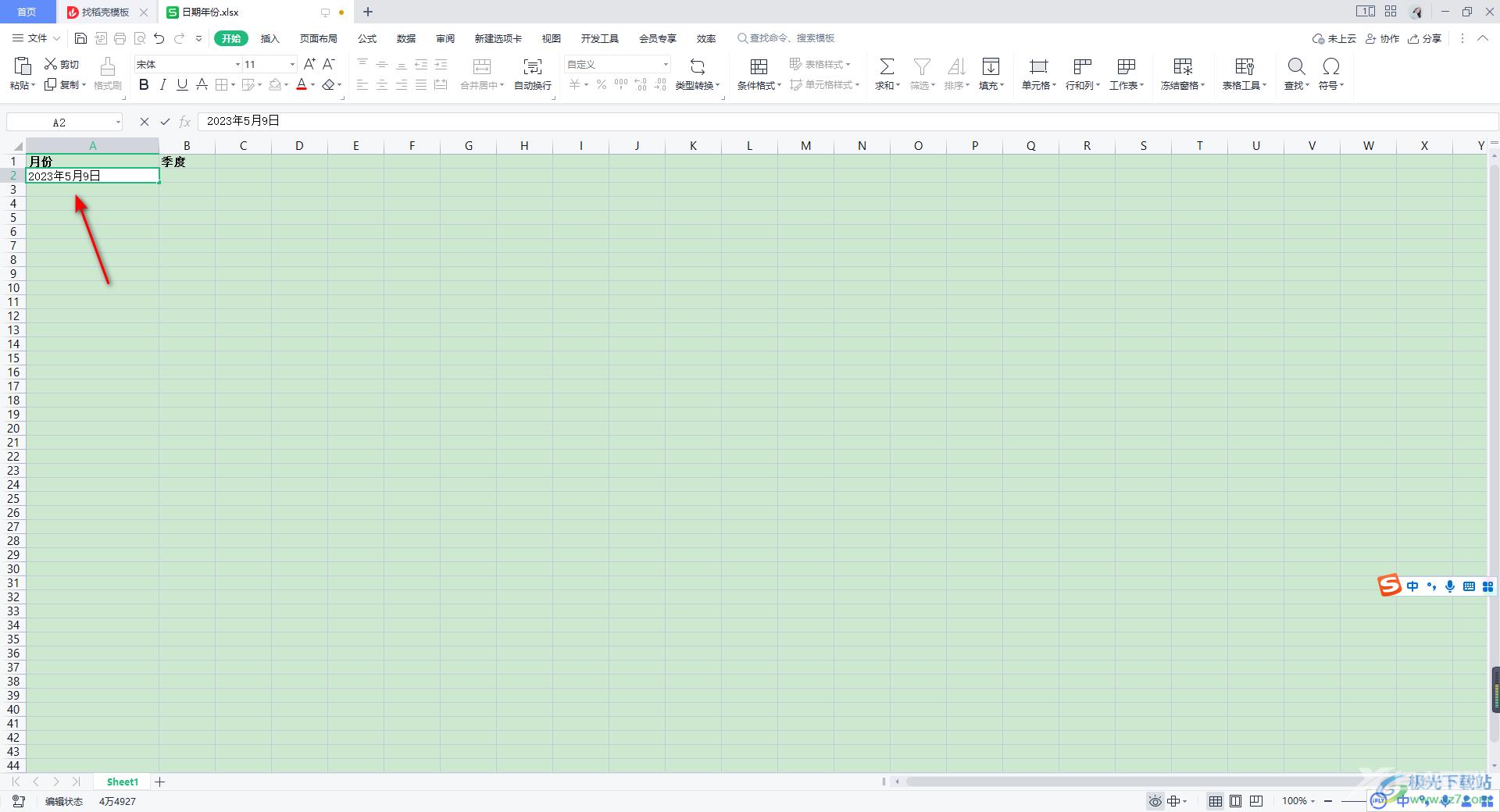
Task: Open the 工作表 worksheet dropdown
Action: click(1127, 75)
